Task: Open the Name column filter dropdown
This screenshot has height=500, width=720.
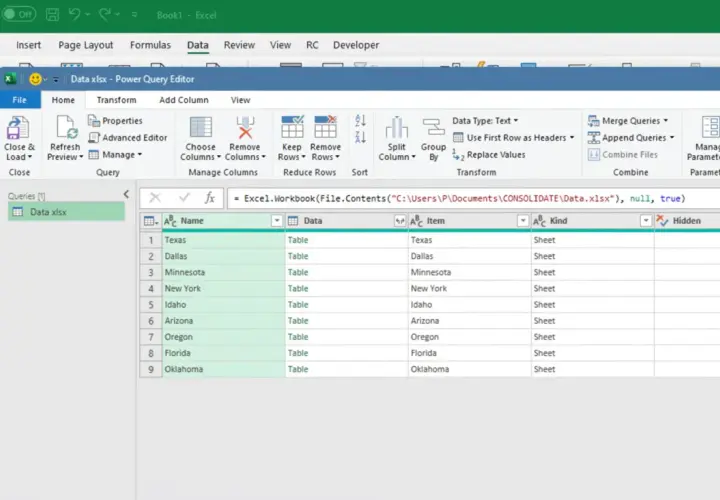Action: click(276, 221)
